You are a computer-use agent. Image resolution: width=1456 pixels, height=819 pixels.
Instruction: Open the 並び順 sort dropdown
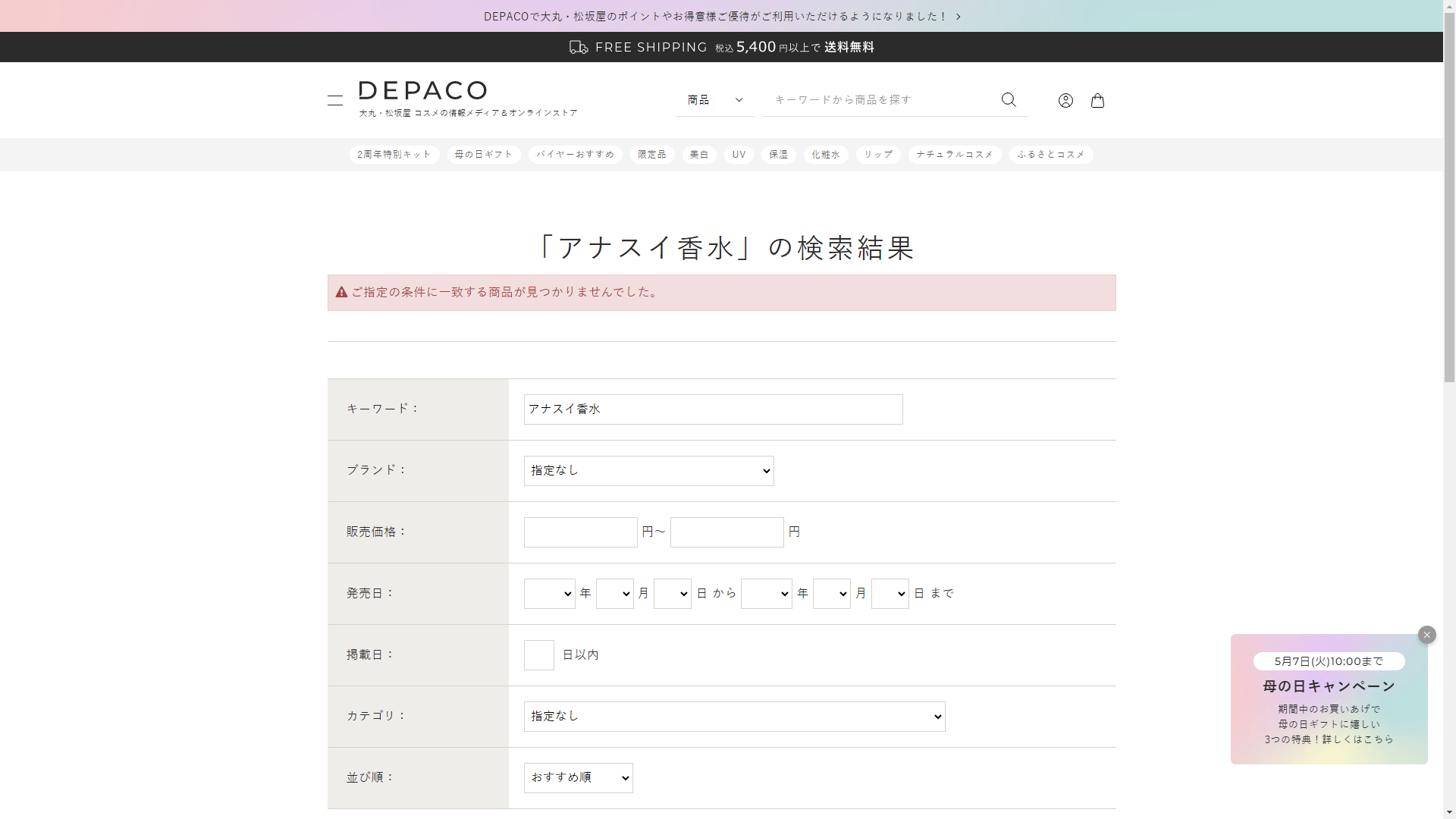[x=578, y=778]
